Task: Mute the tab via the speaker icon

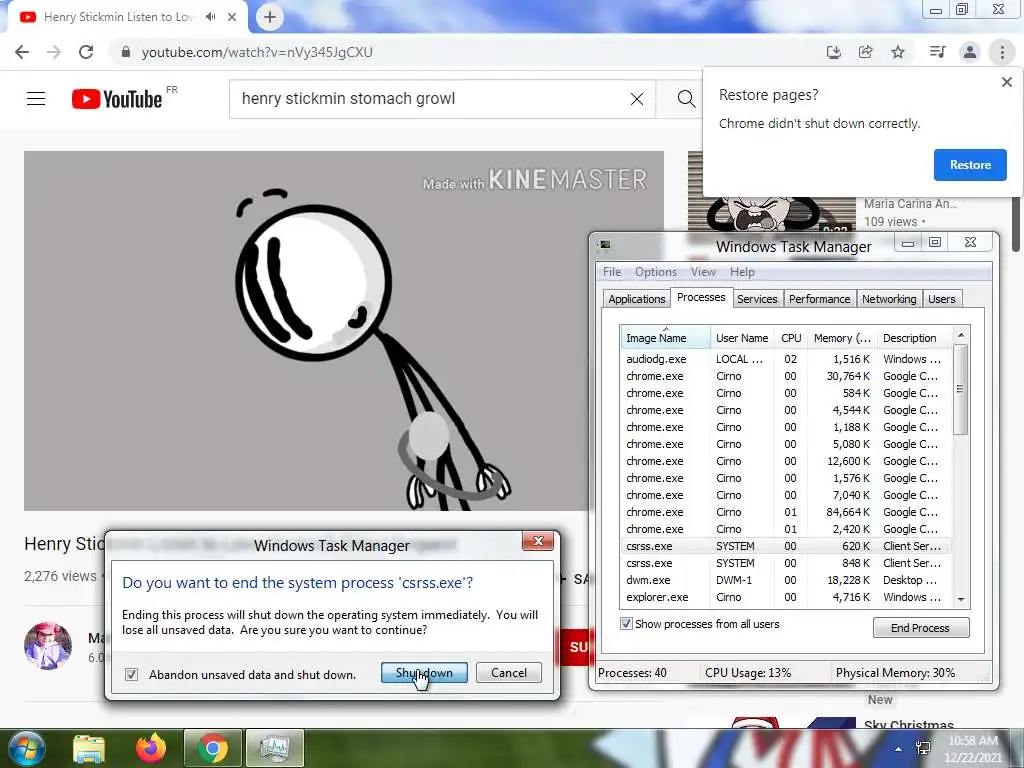Action: click(x=210, y=17)
